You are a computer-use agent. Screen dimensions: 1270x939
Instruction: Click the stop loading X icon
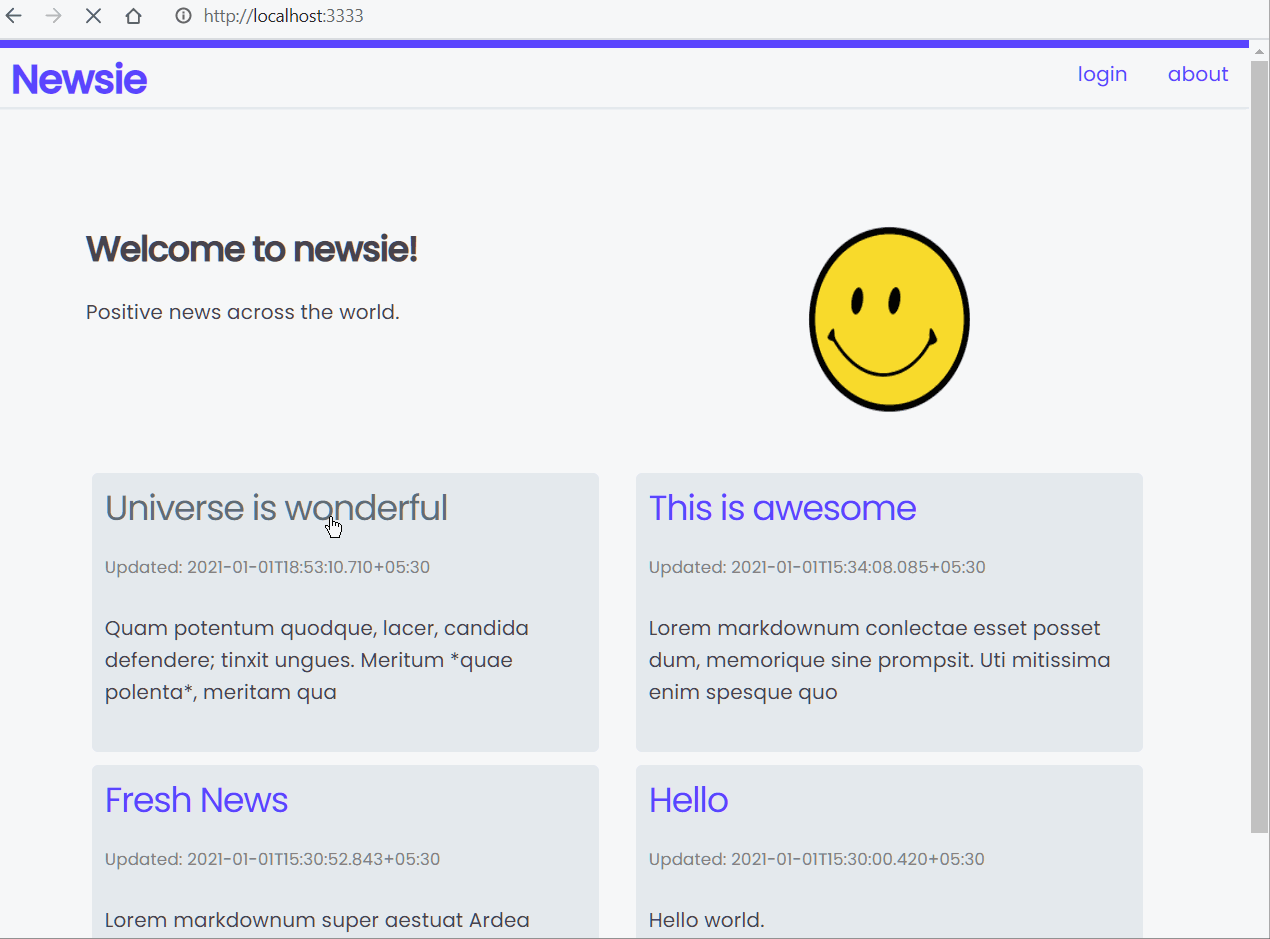pos(93,16)
